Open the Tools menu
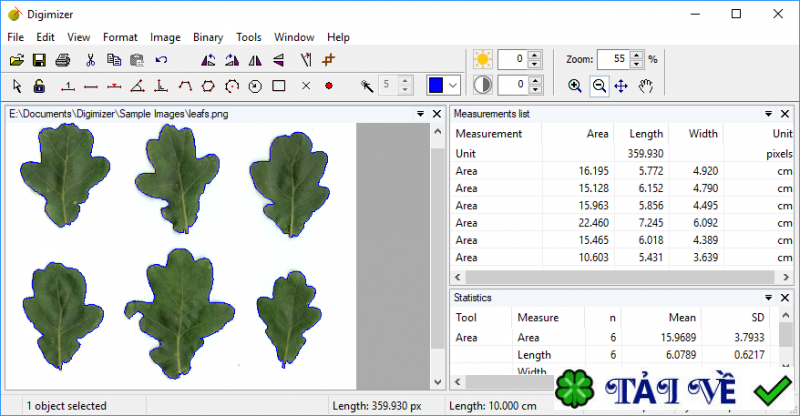The image size is (800, 416). coord(249,37)
